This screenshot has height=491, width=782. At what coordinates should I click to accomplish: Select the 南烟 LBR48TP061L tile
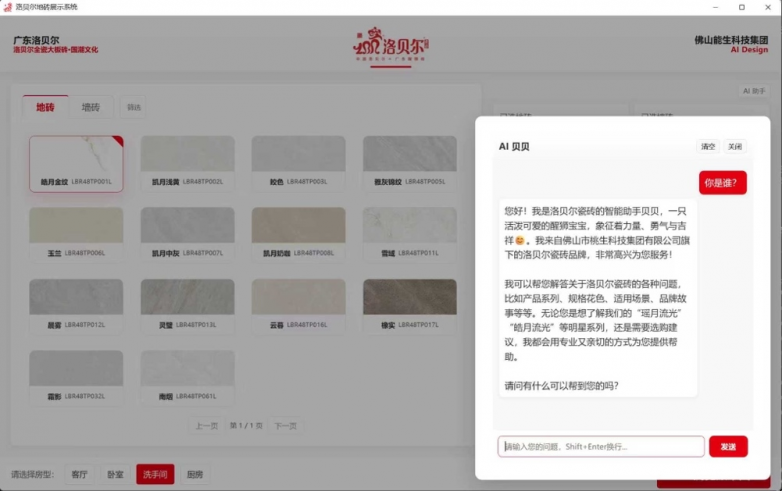tap(188, 378)
